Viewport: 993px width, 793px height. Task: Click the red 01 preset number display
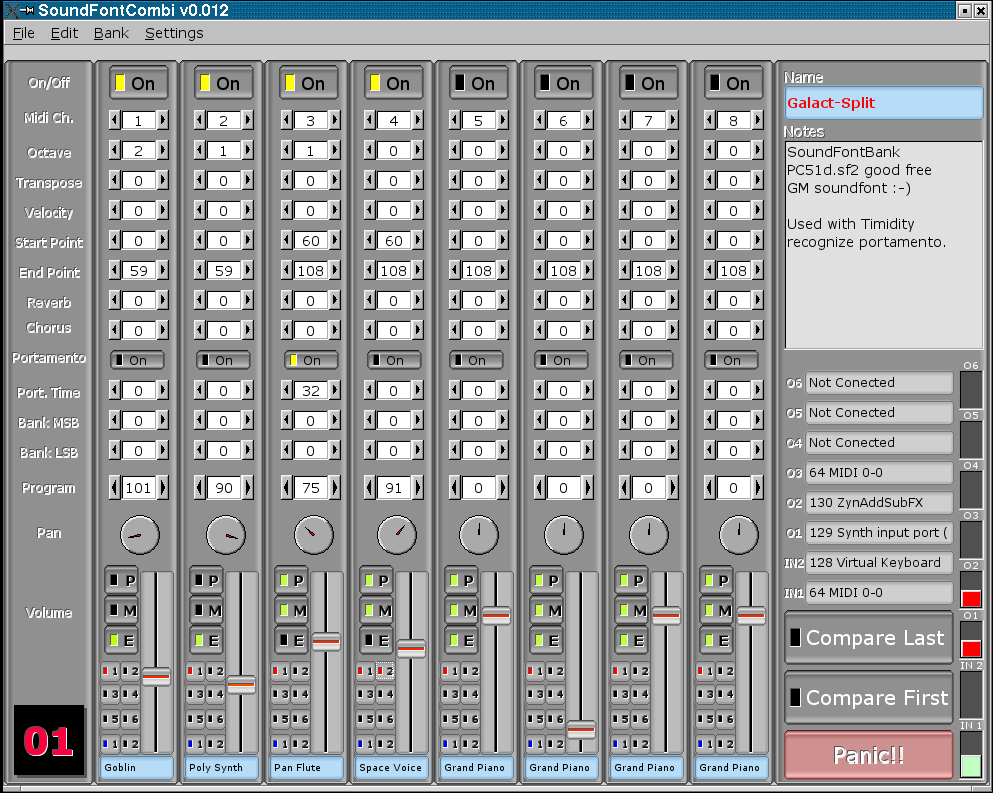(x=49, y=741)
